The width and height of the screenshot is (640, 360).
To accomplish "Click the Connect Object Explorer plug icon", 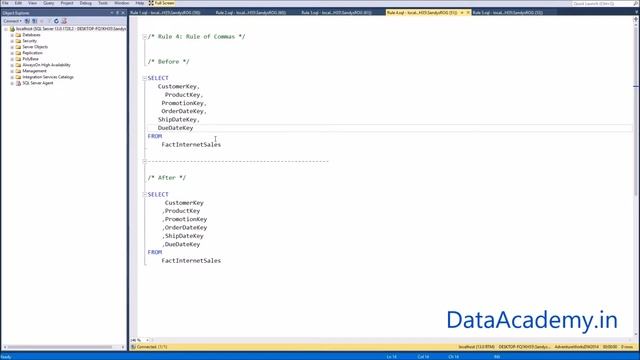I will pos(27,21).
